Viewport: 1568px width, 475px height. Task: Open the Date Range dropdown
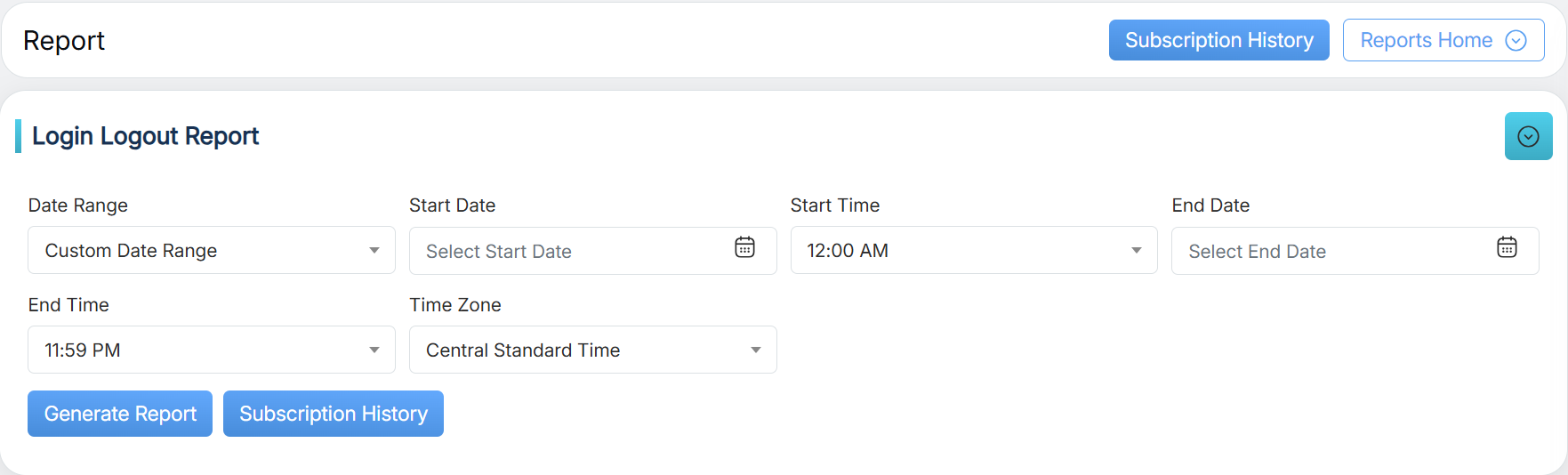[x=211, y=251]
